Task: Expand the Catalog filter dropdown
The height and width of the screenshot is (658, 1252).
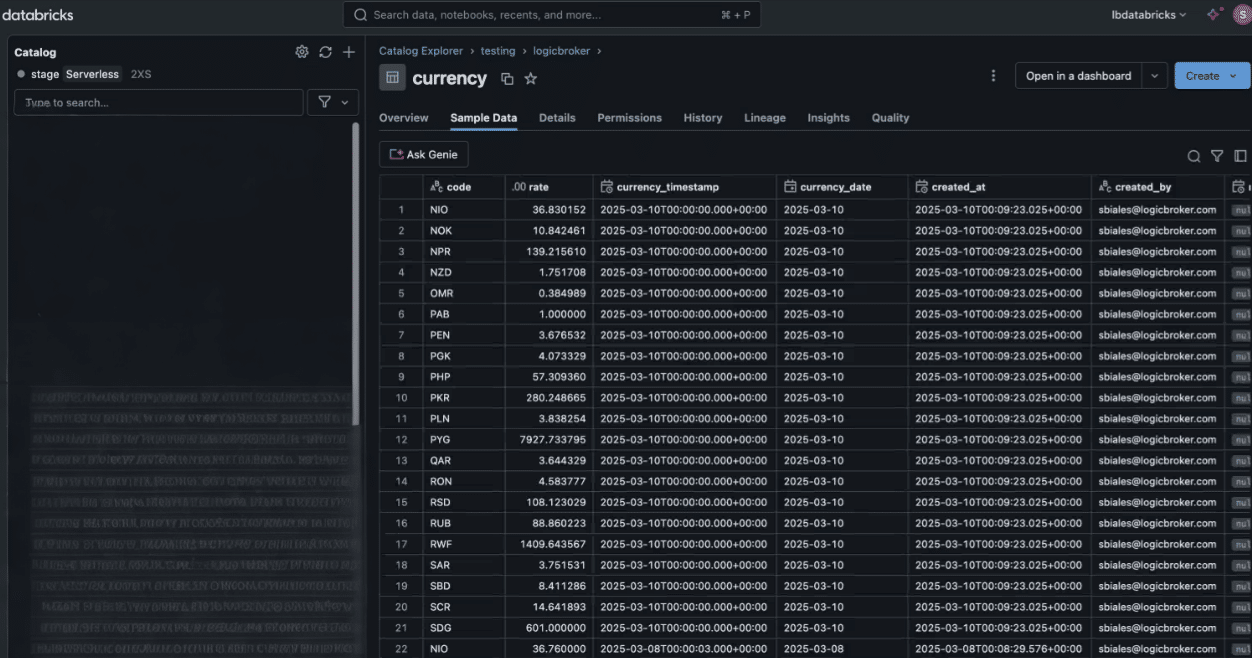Action: [x=333, y=102]
